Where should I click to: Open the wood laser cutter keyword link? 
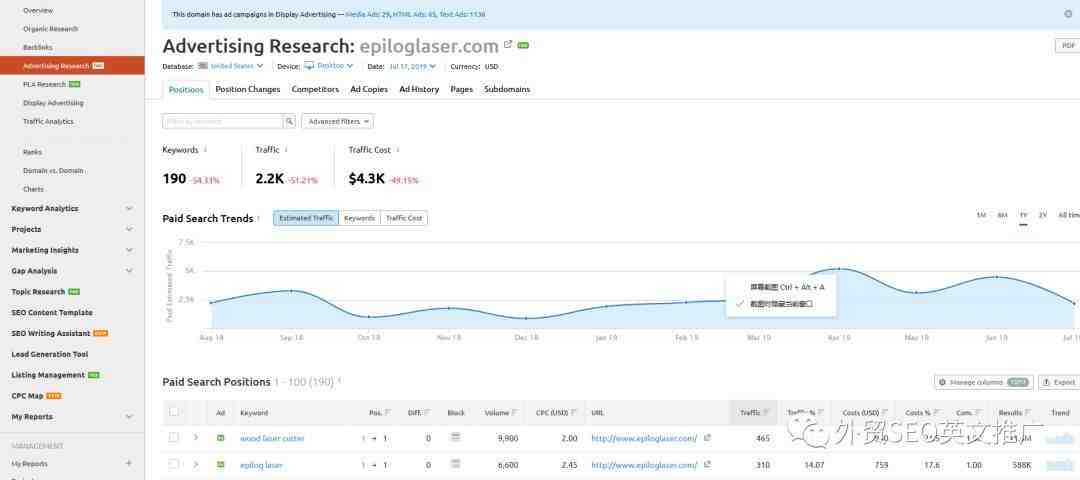point(272,438)
